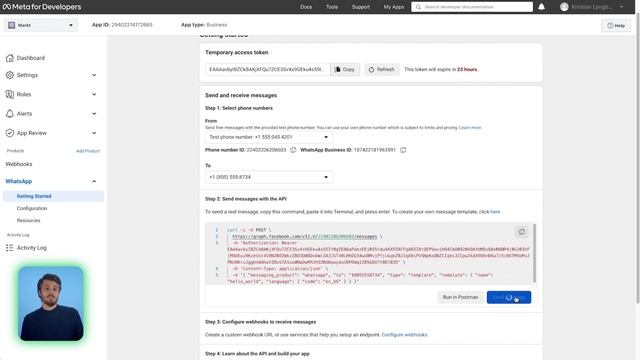Copy the curl command code block
The width and height of the screenshot is (640, 360).
[521, 231]
